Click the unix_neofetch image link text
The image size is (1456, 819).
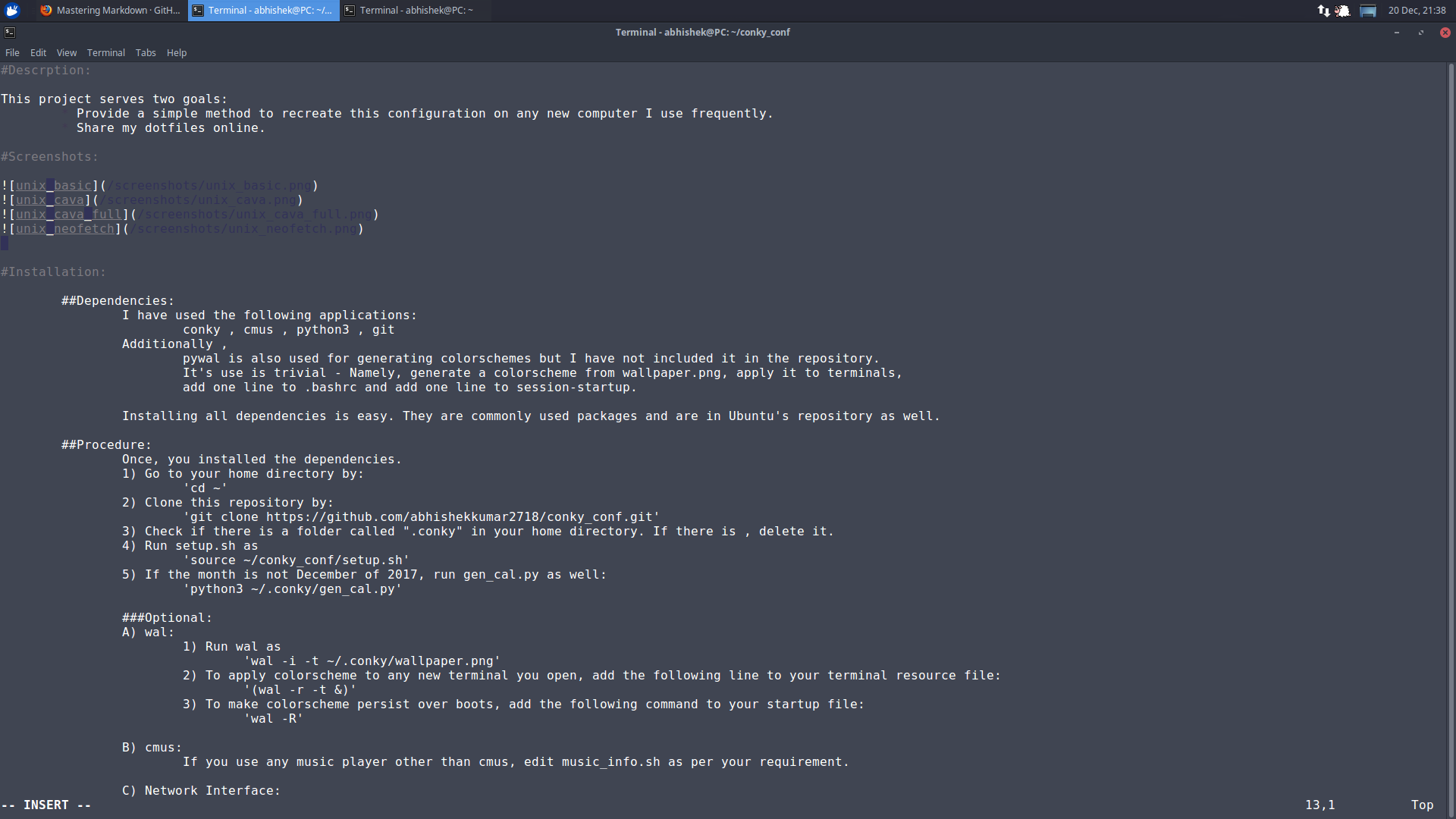[65, 229]
